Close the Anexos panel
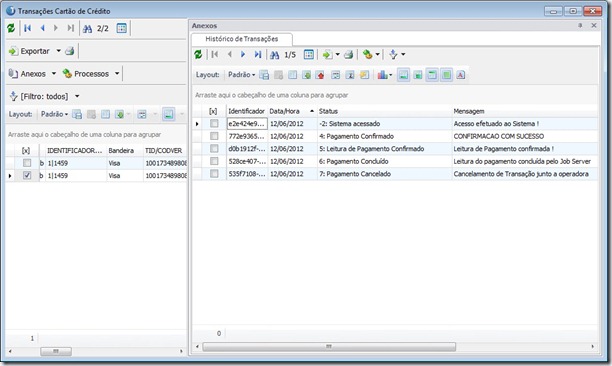The width and height of the screenshot is (612, 366). click(x=594, y=25)
